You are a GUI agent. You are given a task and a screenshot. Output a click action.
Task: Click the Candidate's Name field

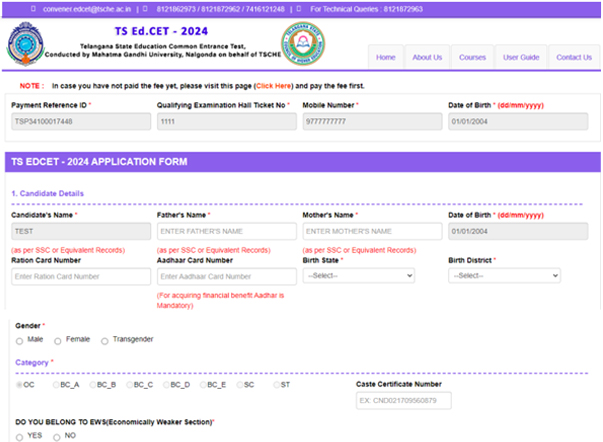pyautogui.click(x=81, y=231)
